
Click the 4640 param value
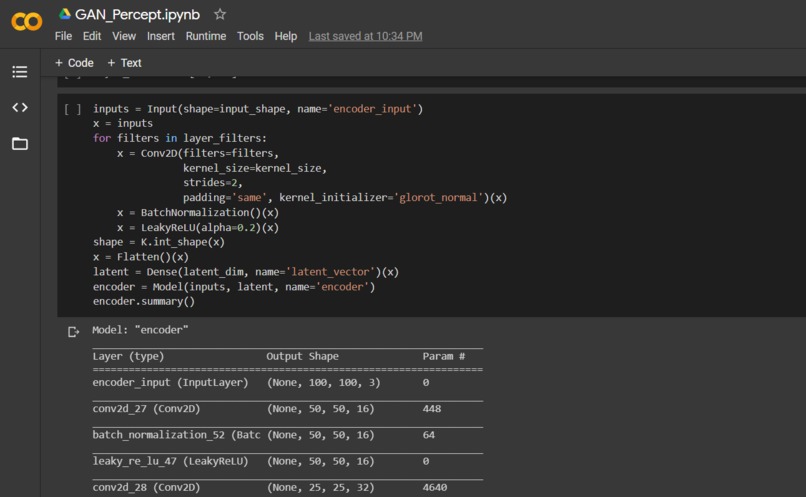(435, 487)
